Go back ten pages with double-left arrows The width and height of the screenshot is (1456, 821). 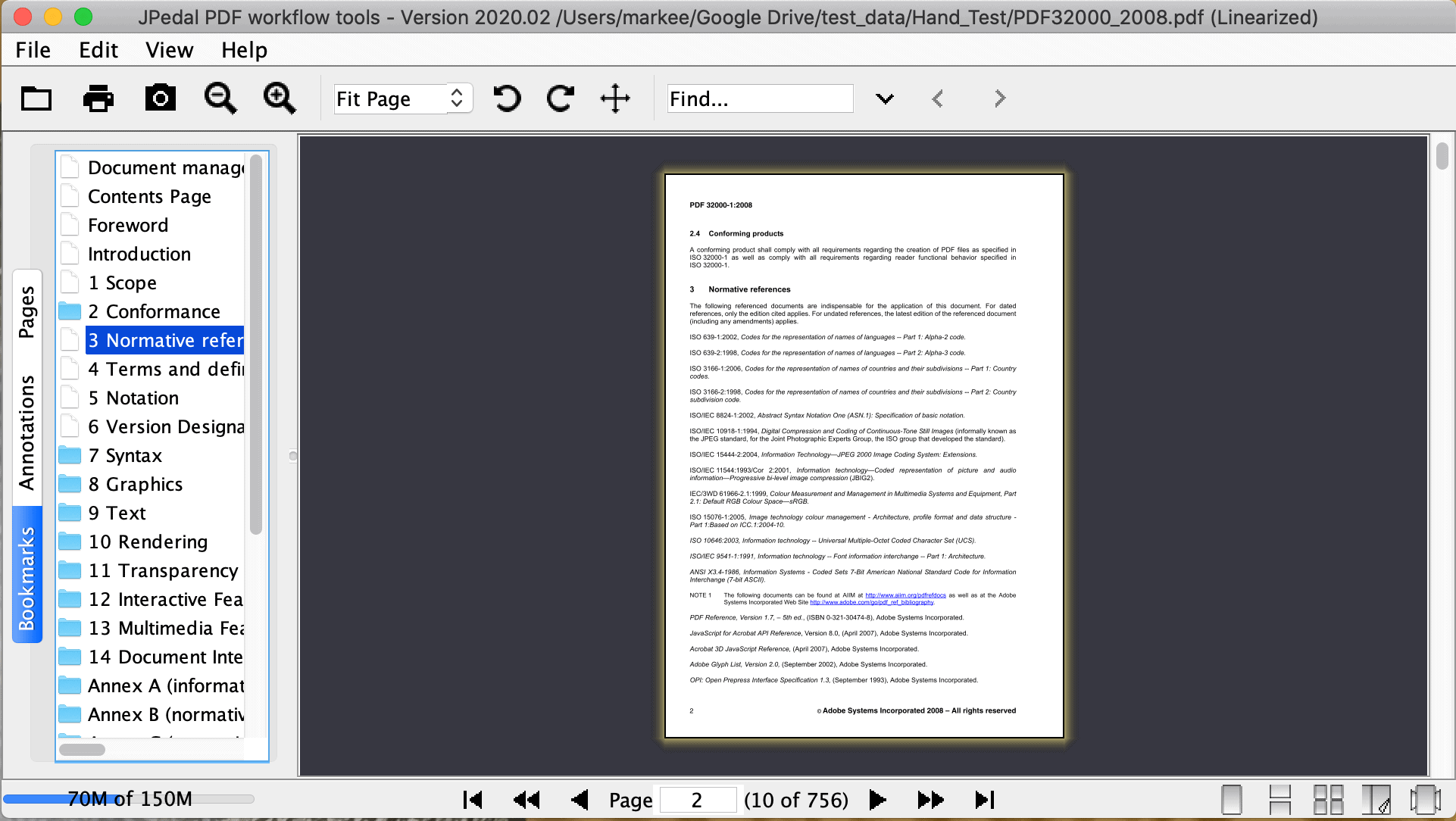[x=526, y=800]
